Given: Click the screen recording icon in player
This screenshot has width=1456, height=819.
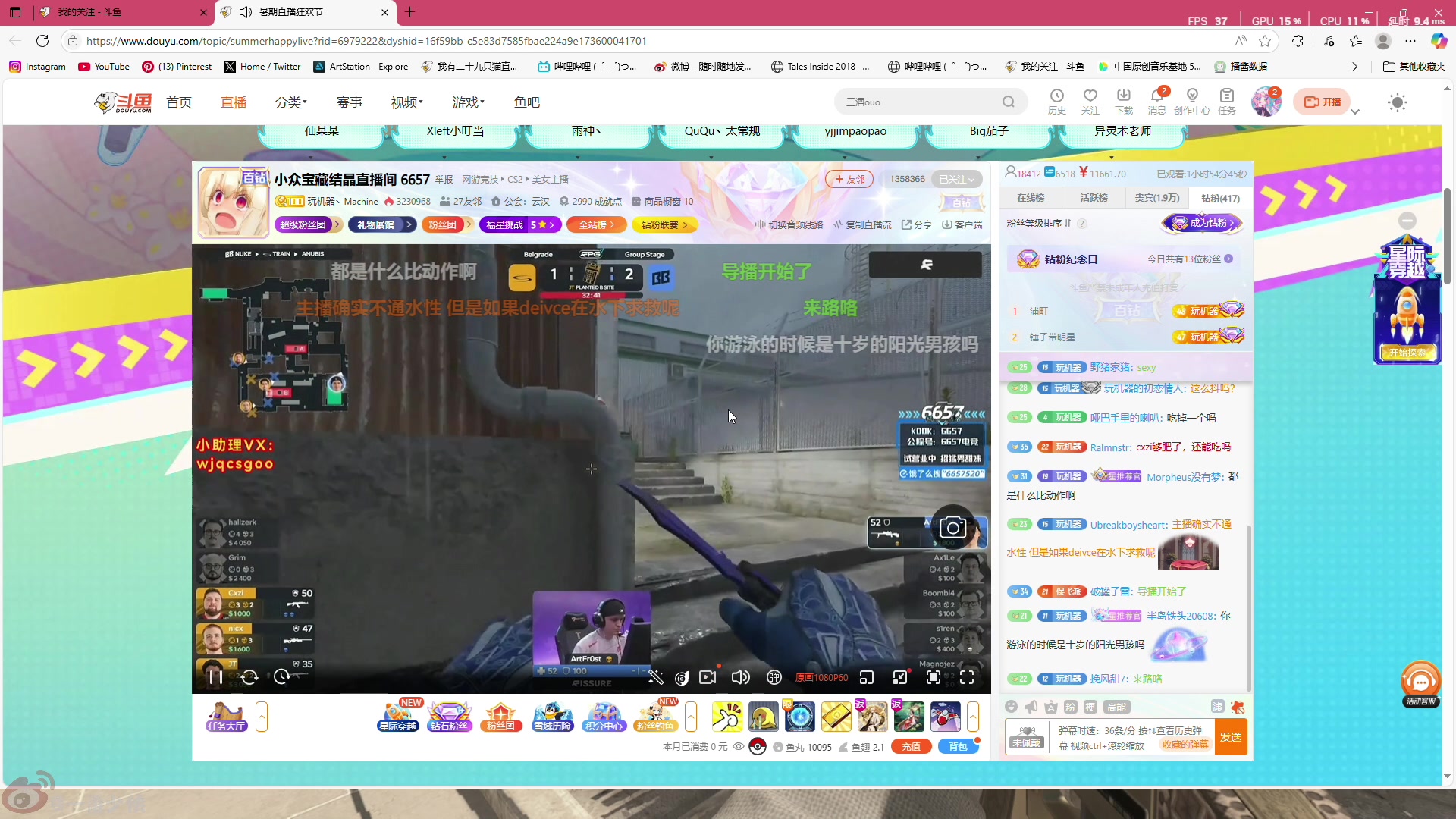Looking at the screenshot, I should [708, 677].
